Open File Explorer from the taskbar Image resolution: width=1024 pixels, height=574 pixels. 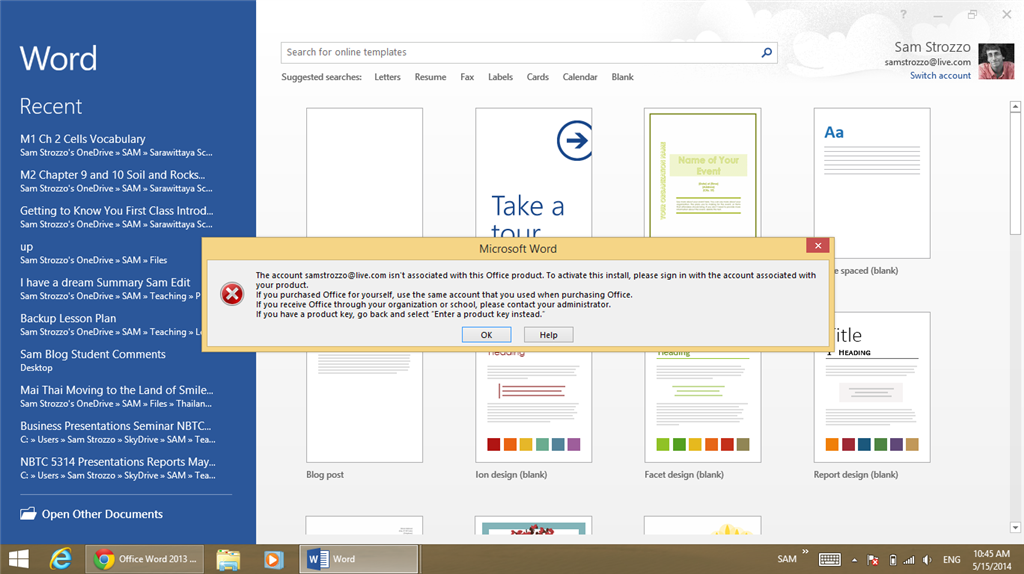pos(228,559)
